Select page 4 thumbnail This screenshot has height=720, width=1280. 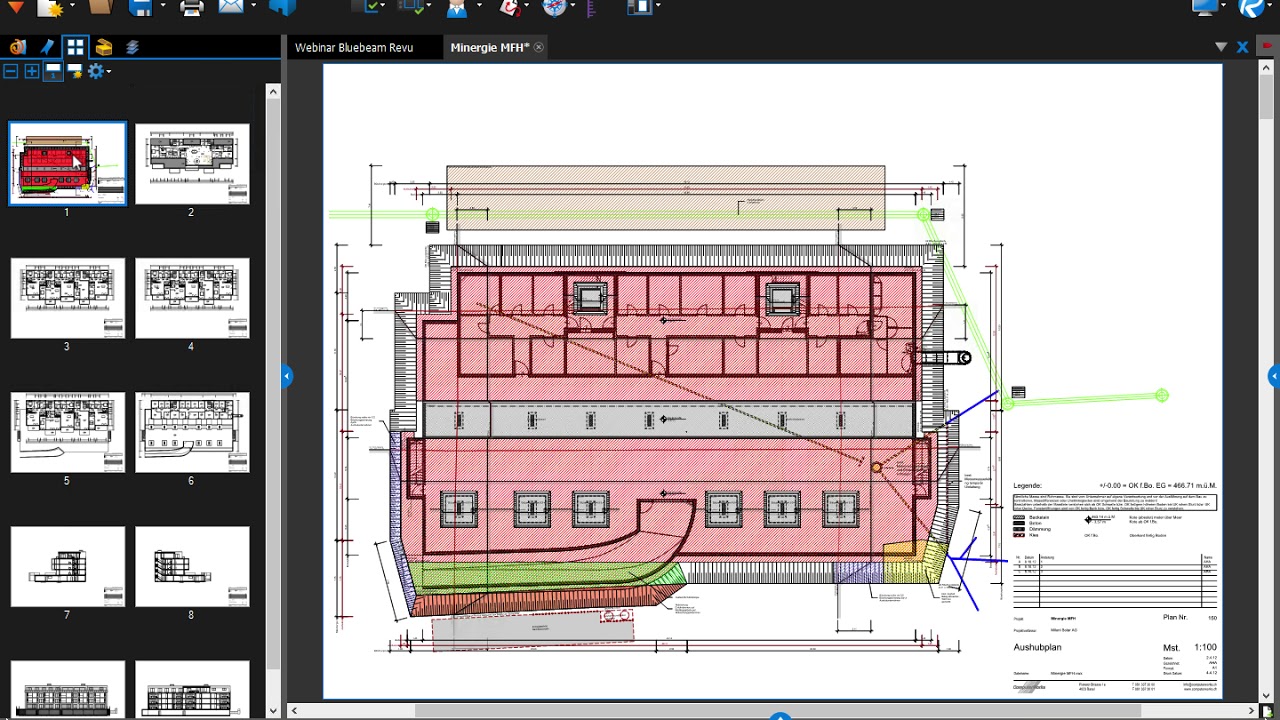pyautogui.click(x=192, y=298)
